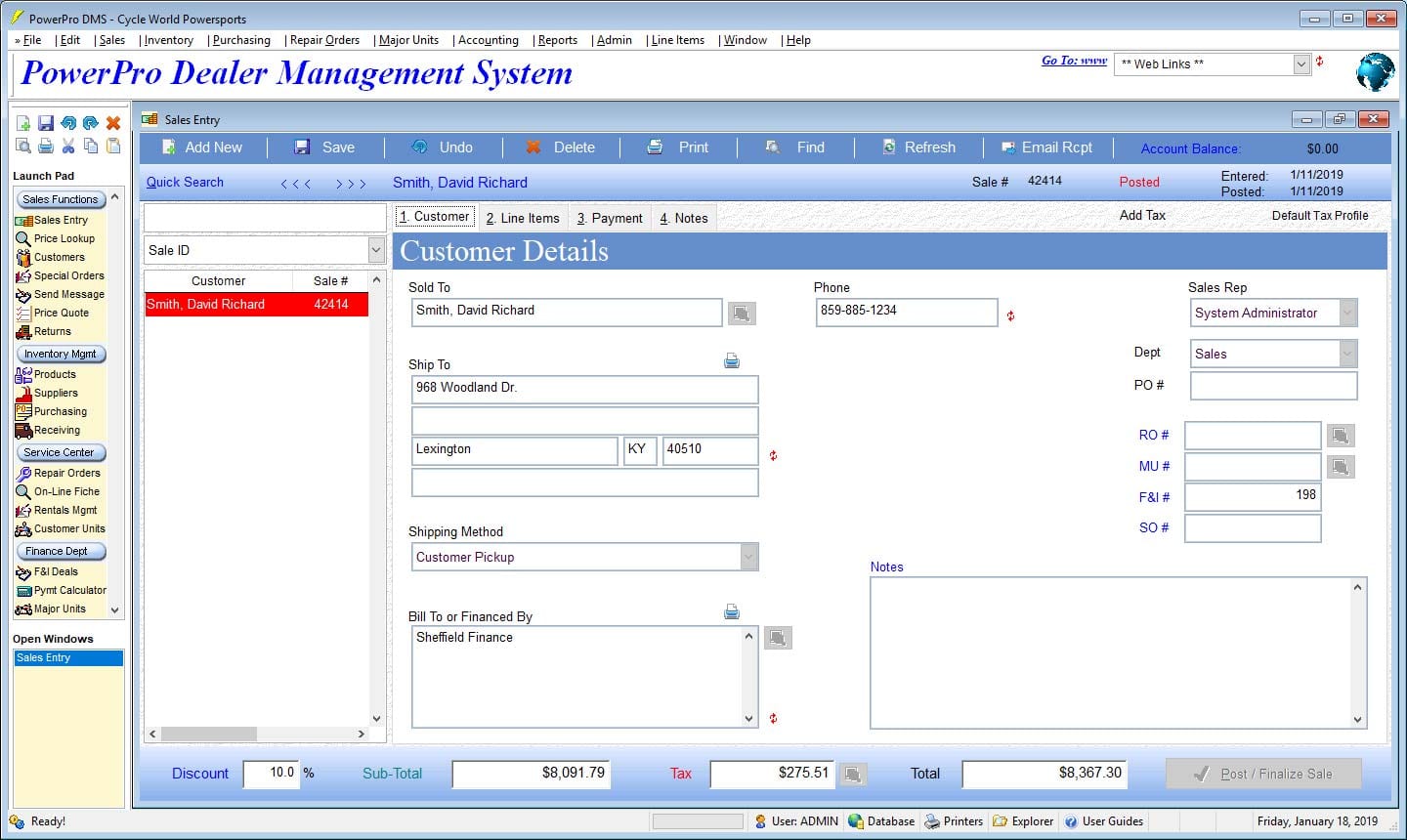This screenshot has height=840, width=1407.
Task: Open the Reports menu
Action: point(557,40)
